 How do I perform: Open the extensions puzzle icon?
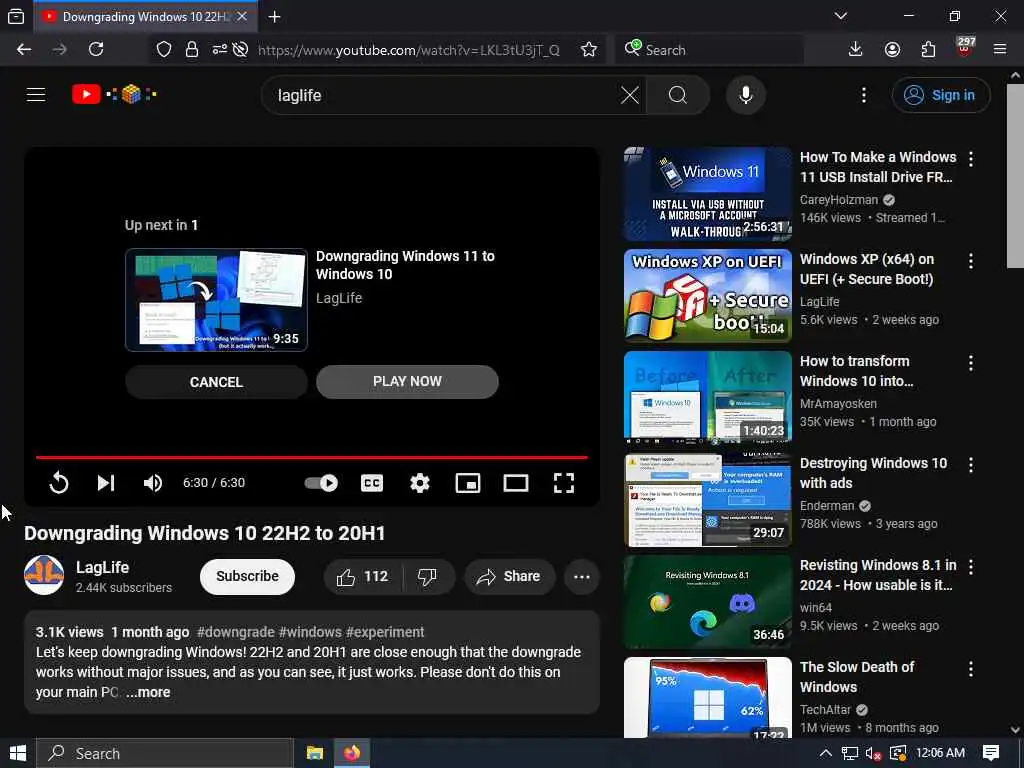[x=928, y=50]
